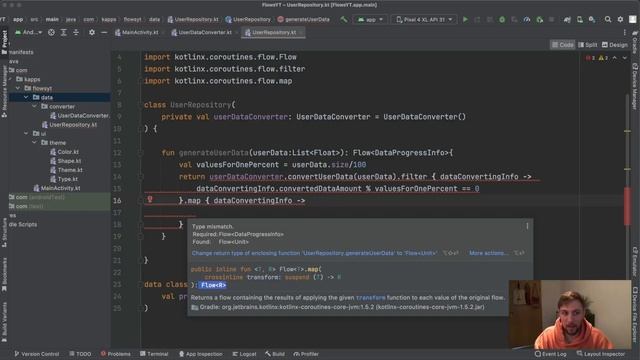Screen dimensions: 640x360
Task: Toggle the Resource Manager side panel
Action: click(x=4, y=91)
